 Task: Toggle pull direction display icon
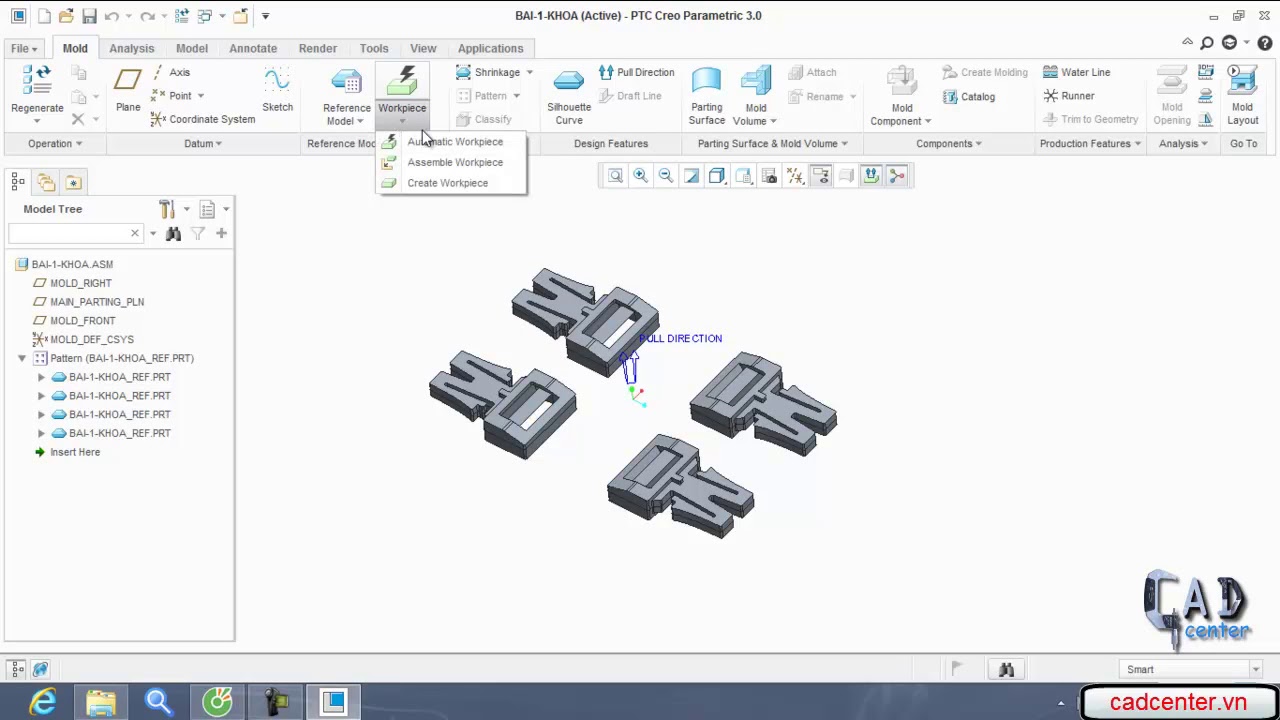pyautogui.click(x=871, y=176)
